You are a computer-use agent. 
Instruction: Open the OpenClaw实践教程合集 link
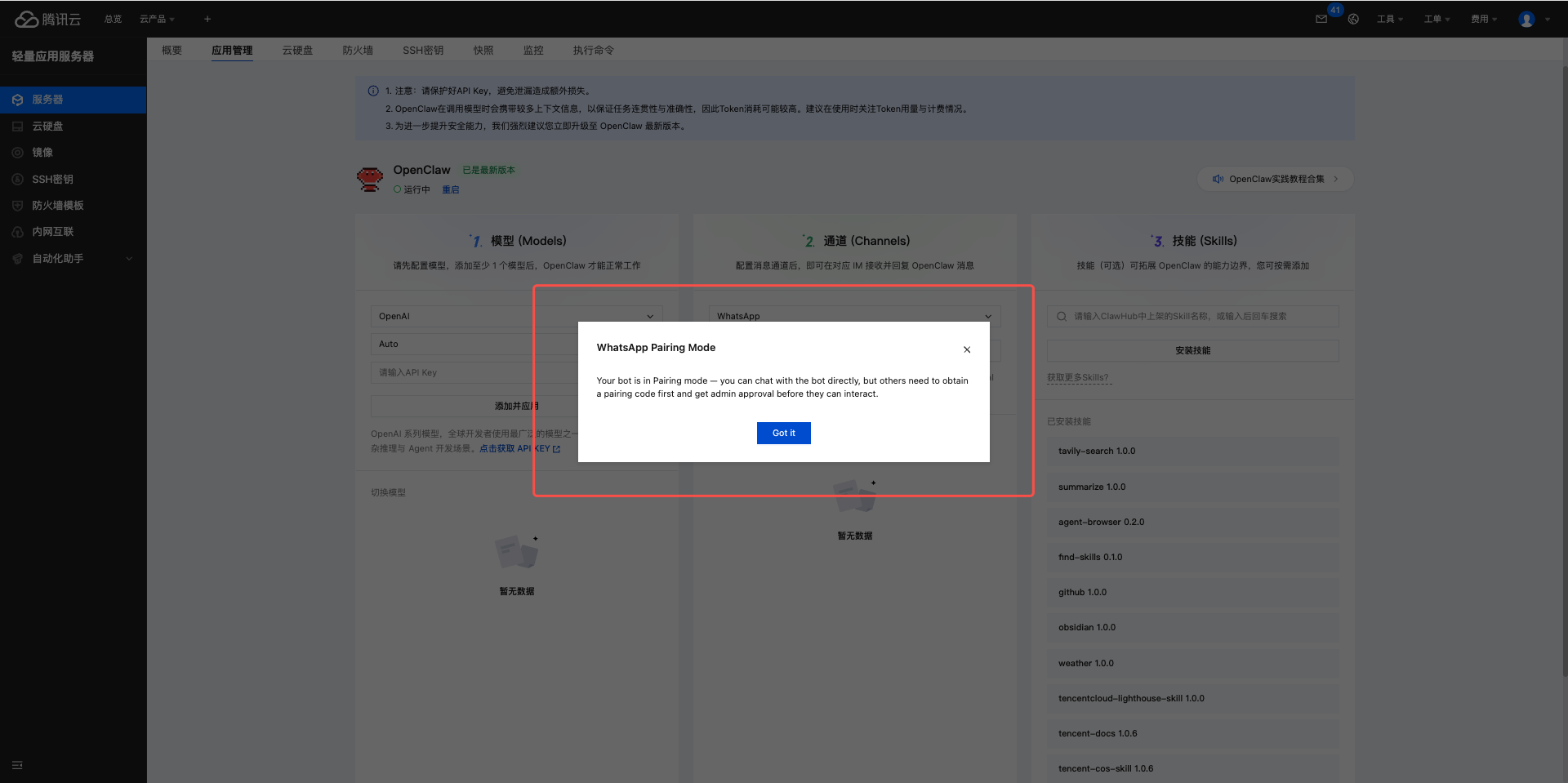[x=1276, y=179]
